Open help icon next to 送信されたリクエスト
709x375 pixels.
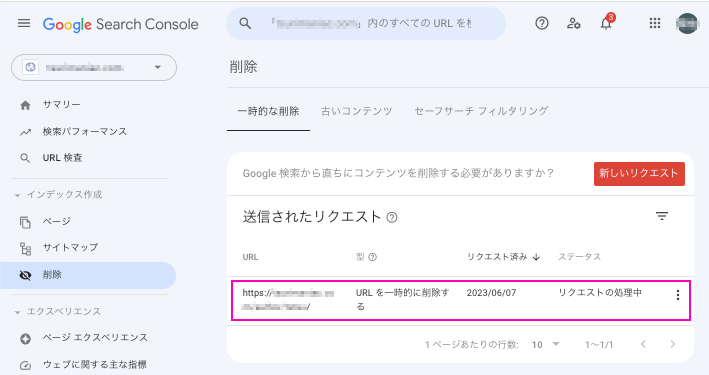[x=392, y=218]
